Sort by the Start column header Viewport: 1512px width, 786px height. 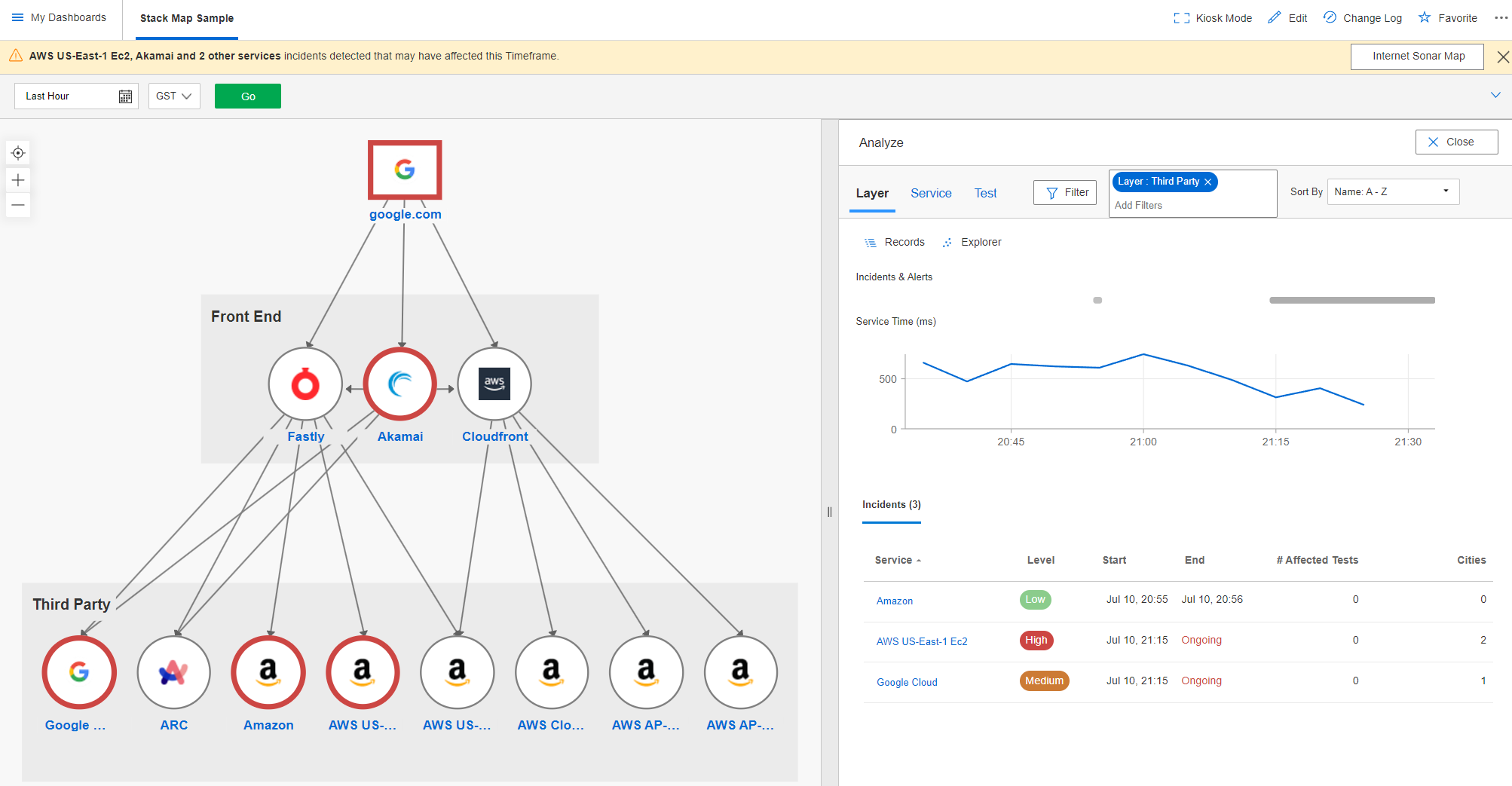[1114, 560]
